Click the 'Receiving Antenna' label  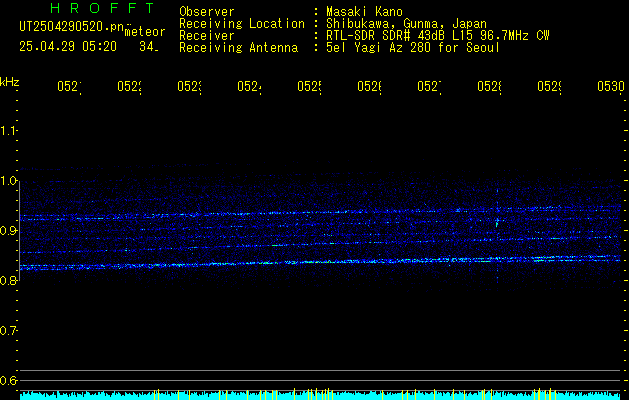coord(239,48)
